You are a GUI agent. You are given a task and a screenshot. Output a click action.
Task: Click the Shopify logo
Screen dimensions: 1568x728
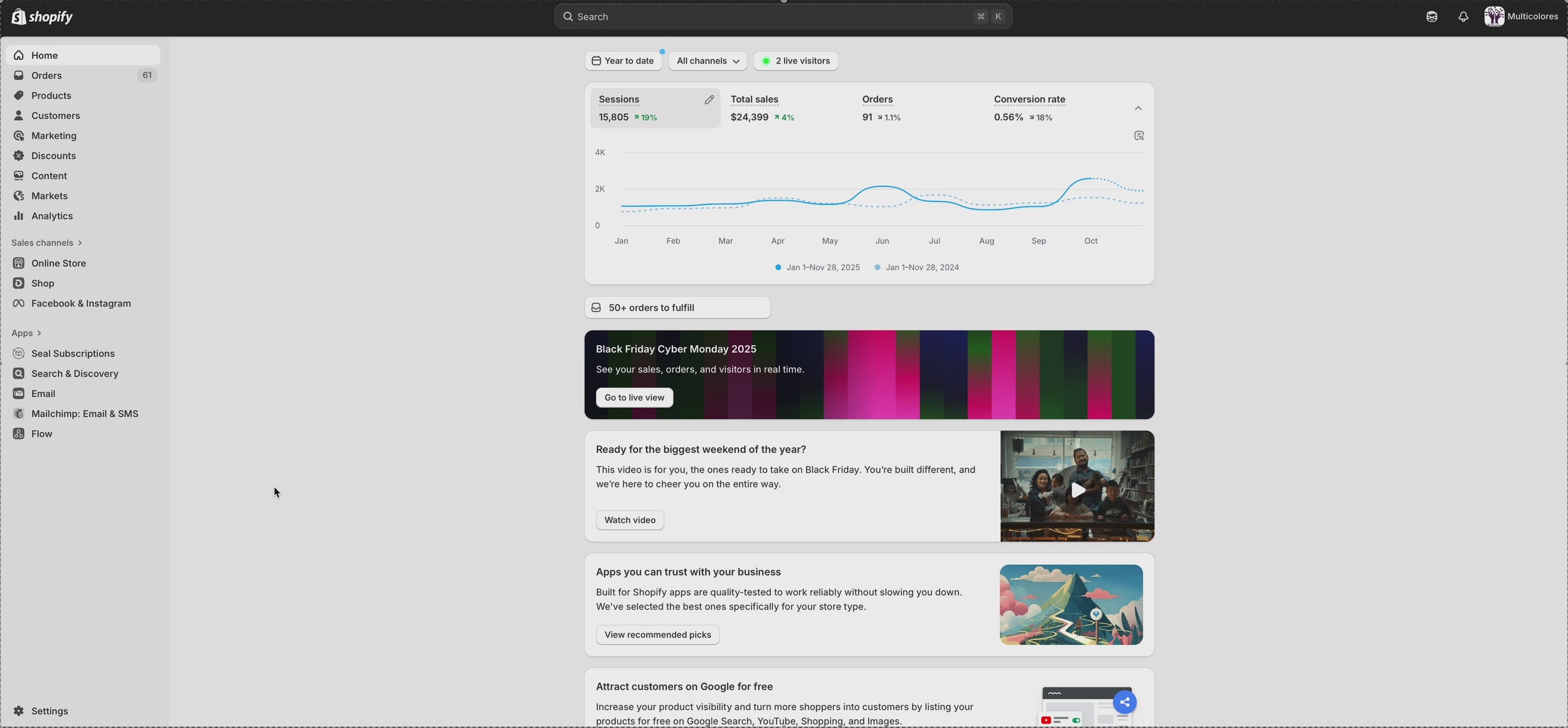click(x=42, y=17)
